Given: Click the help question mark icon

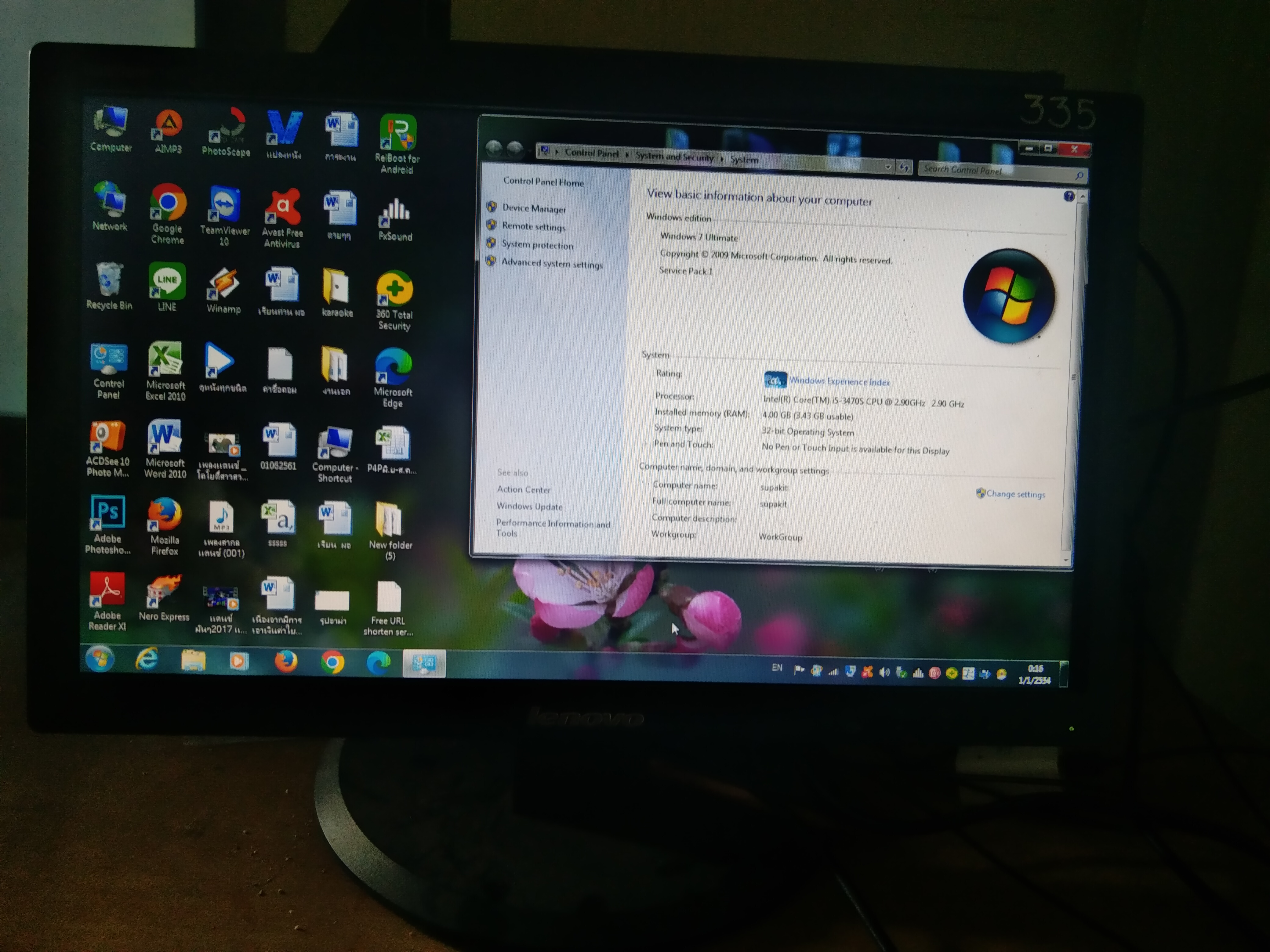Looking at the screenshot, I should (x=1069, y=196).
